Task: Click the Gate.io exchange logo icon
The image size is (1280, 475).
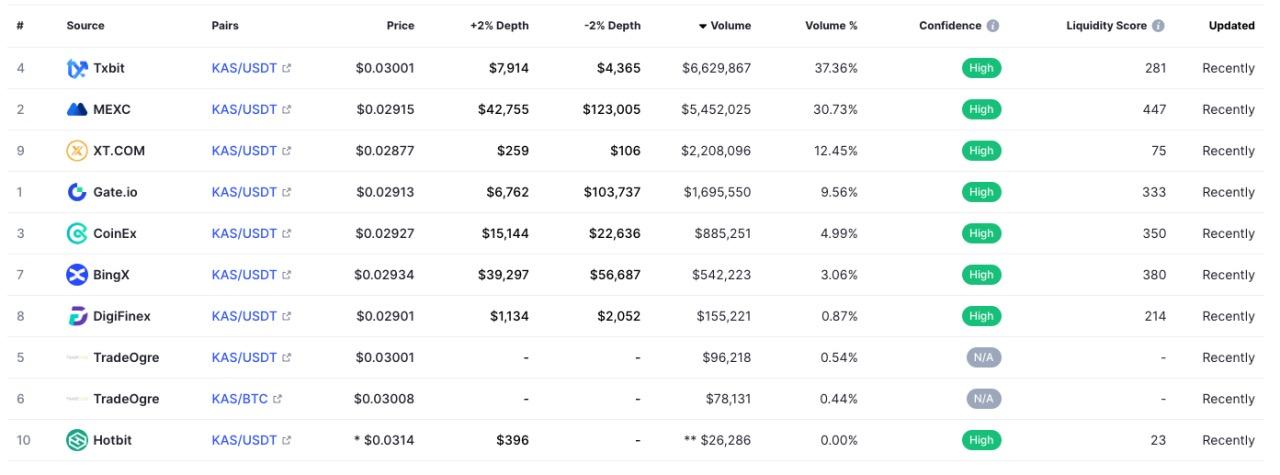Action: tap(77, 192)
